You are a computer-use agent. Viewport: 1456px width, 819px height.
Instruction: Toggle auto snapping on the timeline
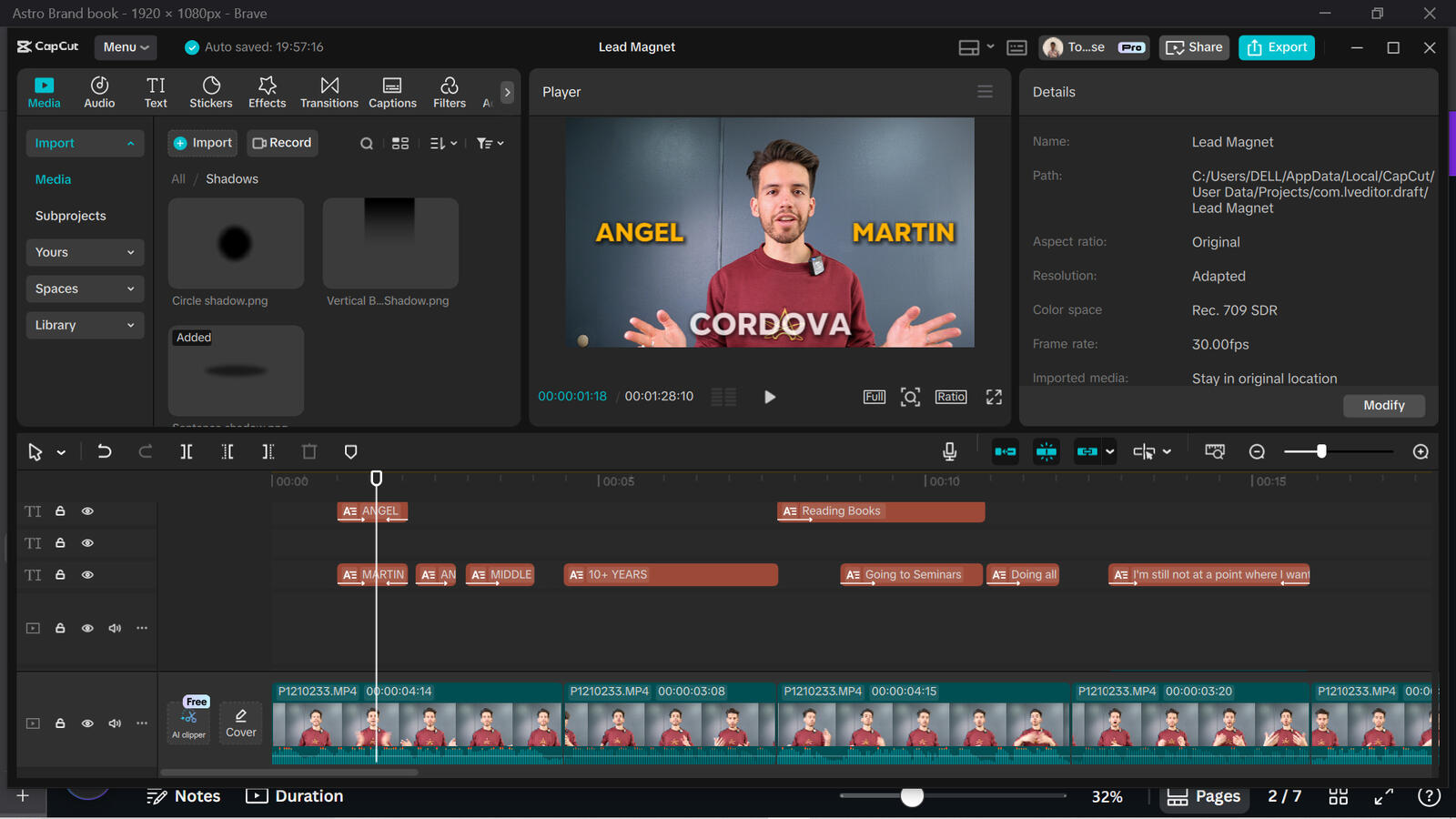[1046, 451]
